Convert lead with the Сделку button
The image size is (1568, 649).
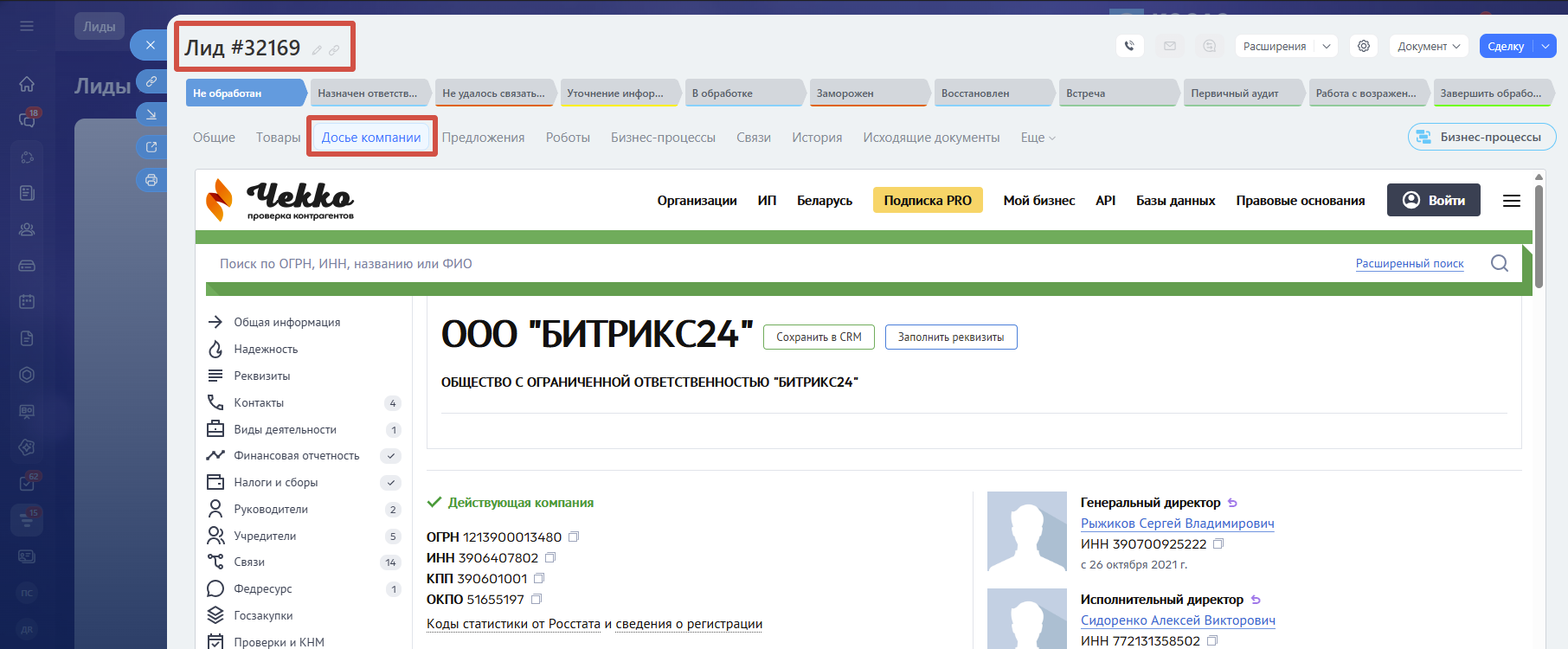pos(1507,46)
